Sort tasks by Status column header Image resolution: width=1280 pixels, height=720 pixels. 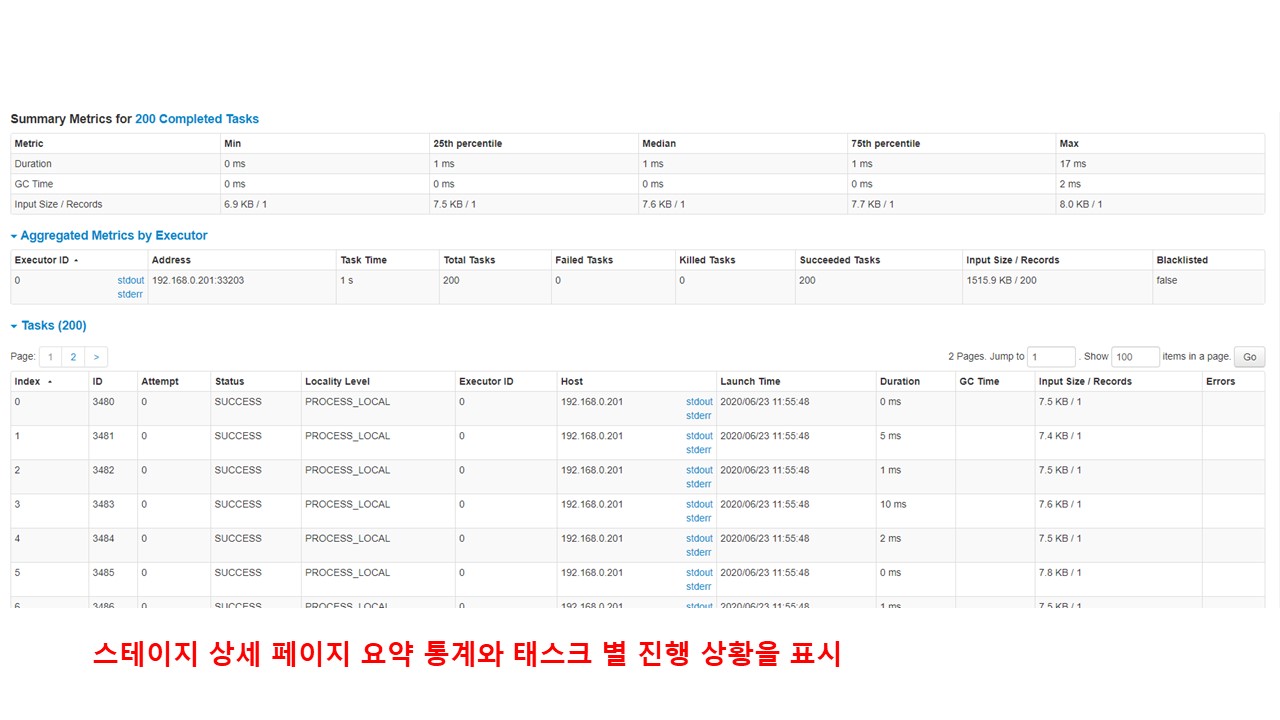pyautogui.click(x=256, y=382)
